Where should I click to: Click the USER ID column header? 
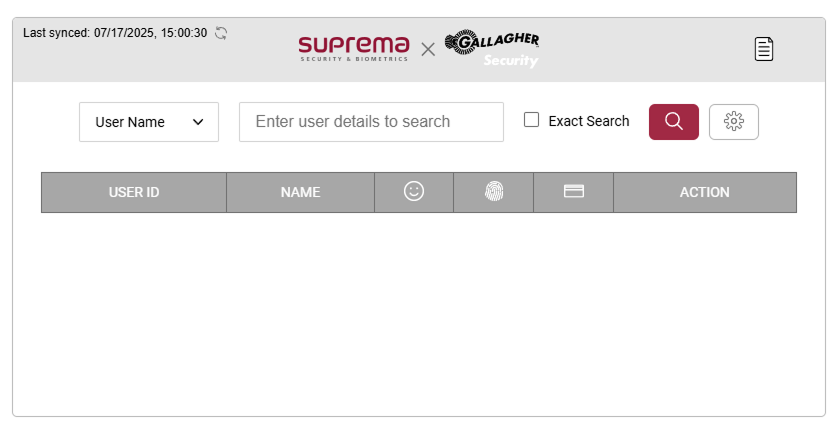coord(134,192)
